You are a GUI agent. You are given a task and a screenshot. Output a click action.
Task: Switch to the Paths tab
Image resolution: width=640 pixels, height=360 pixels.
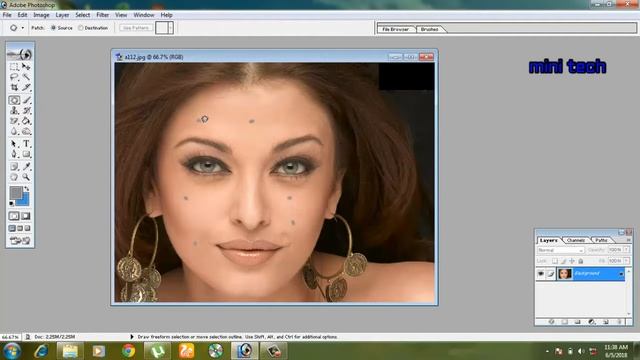pos(601,240)
